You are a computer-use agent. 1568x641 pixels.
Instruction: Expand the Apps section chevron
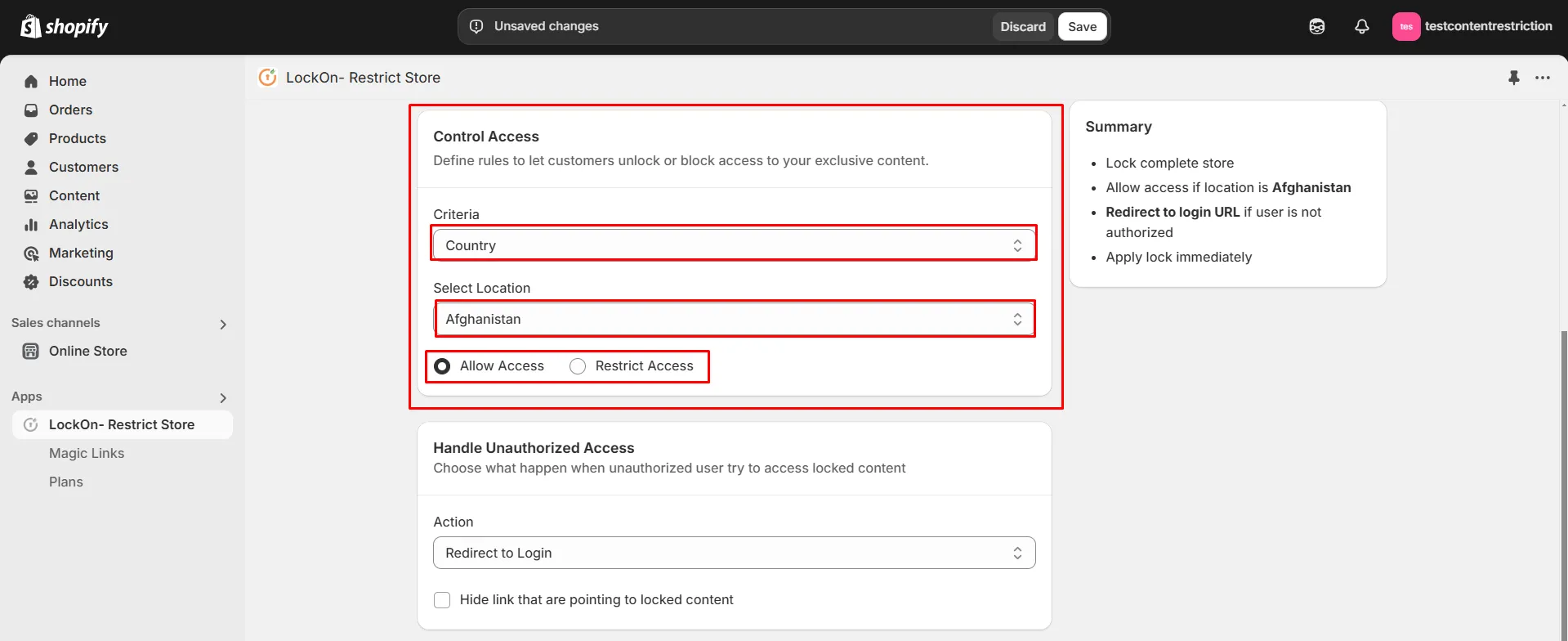click(223, 398)
